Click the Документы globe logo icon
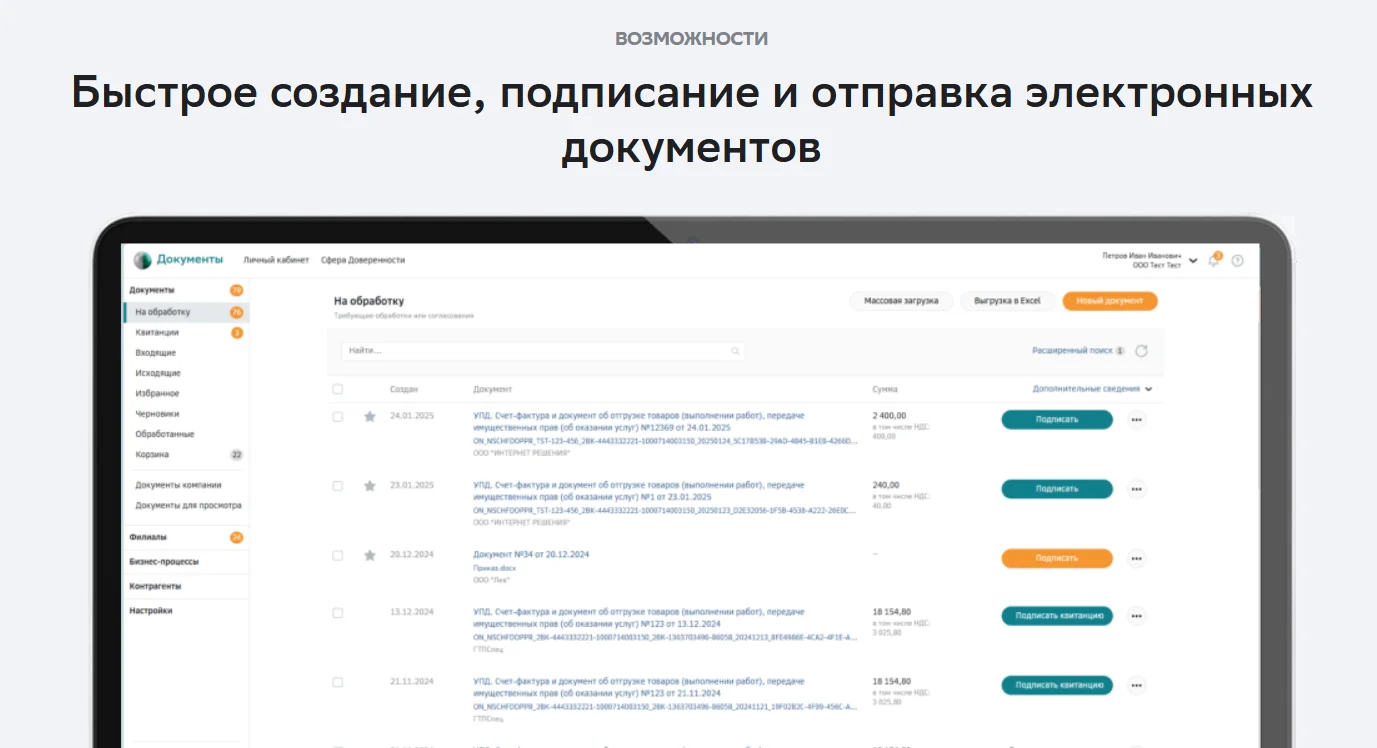This screenshot has width=1377, height=748. 143,260
